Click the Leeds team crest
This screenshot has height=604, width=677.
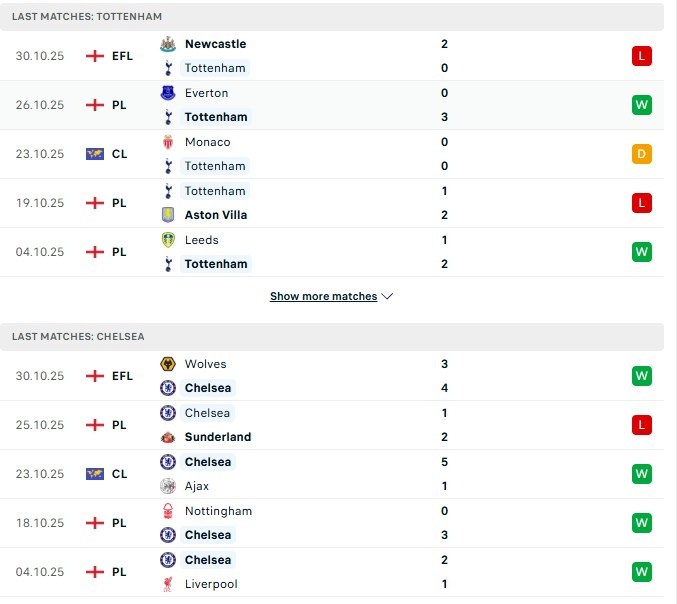point(168,240)
